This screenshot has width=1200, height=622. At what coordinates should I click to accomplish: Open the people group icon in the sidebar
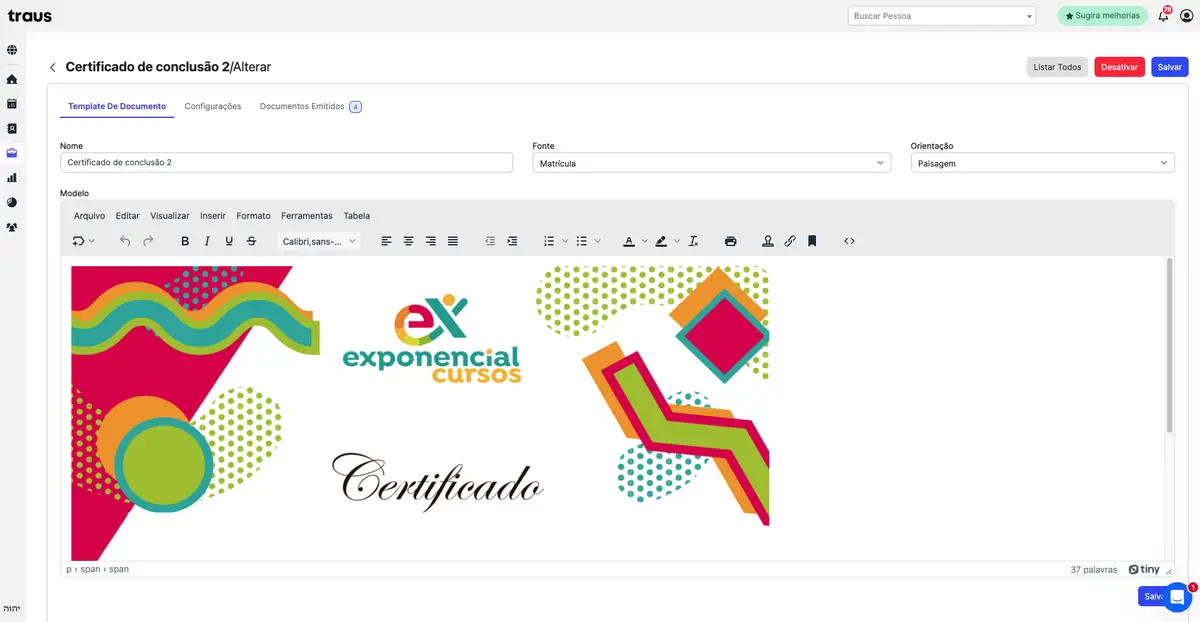click(x=12, y=227)
